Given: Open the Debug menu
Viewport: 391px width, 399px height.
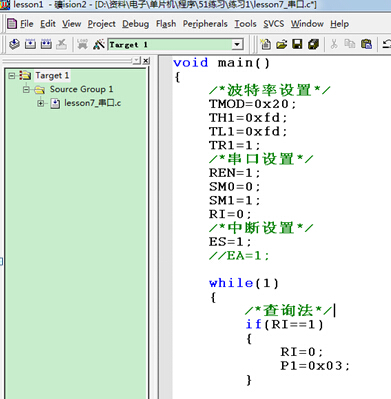Looking at the screenshot, I should pos(135,24).
